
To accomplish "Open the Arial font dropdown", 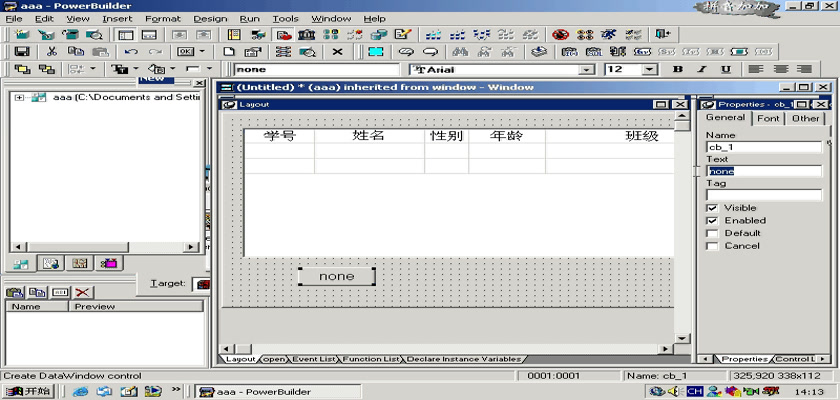I will (x=587, y=70).
